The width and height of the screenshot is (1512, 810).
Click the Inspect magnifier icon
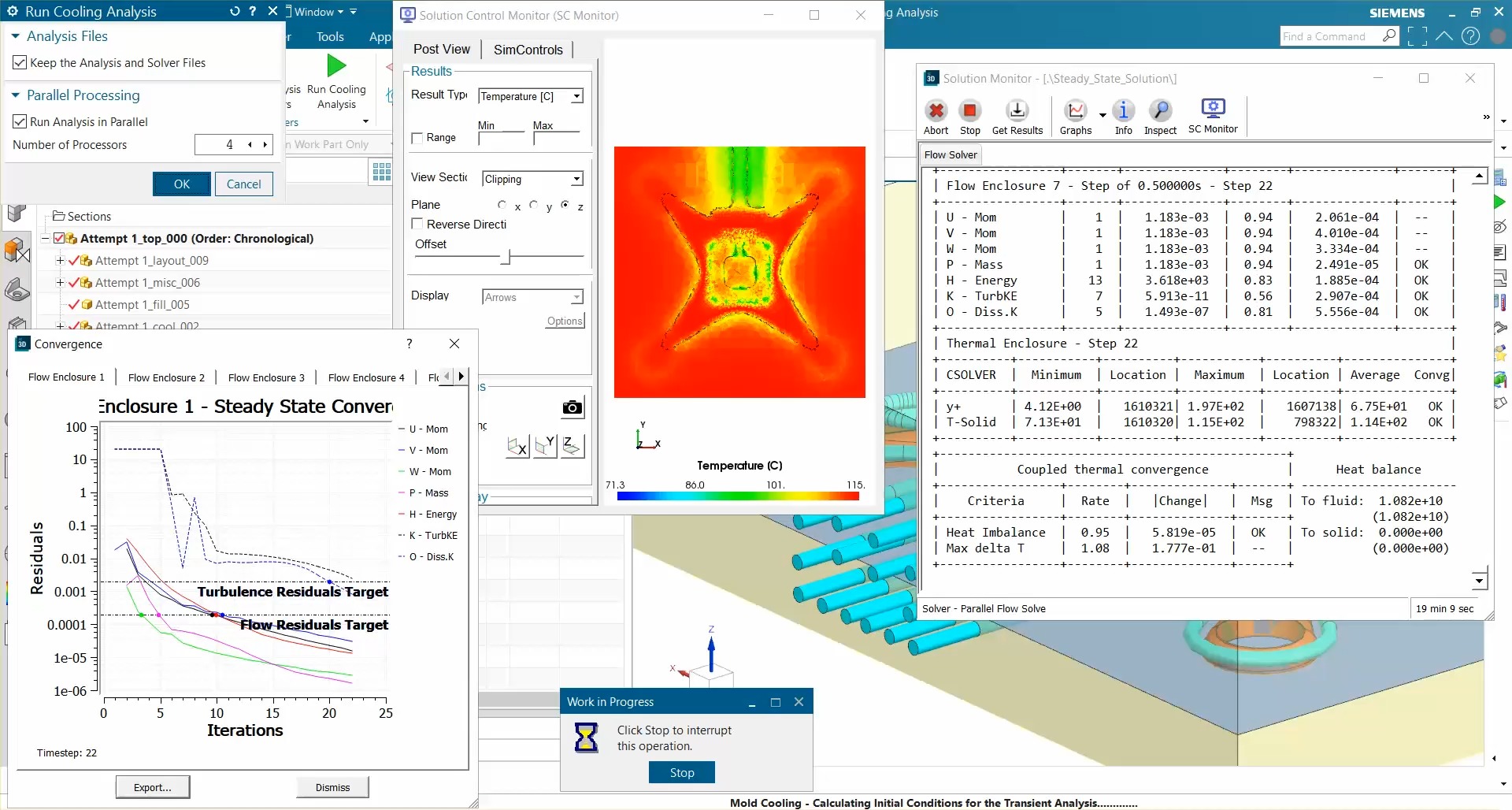coord(1160,111)
